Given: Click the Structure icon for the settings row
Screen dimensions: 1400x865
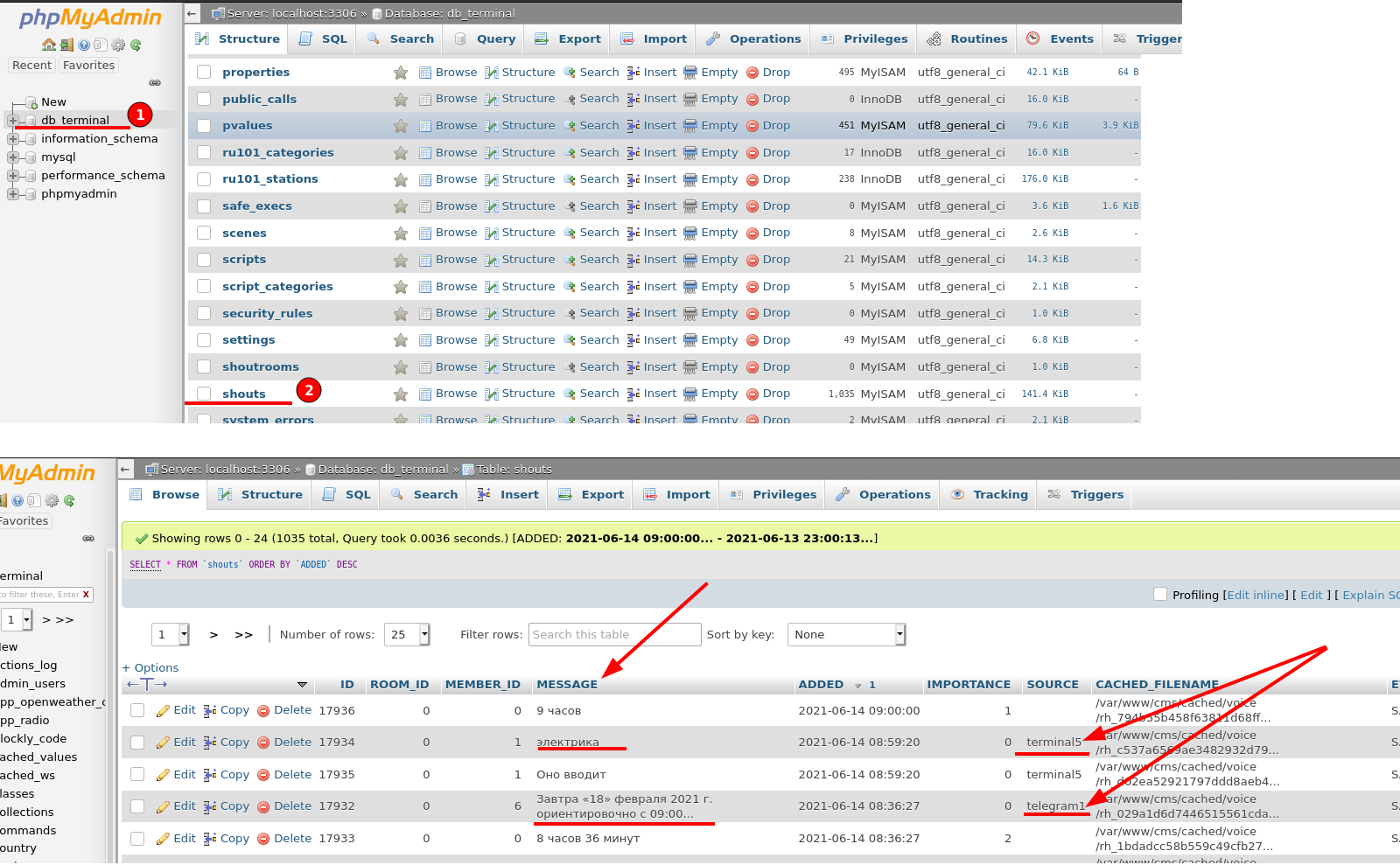Looking at the screenshot, I should click(492, 340).
